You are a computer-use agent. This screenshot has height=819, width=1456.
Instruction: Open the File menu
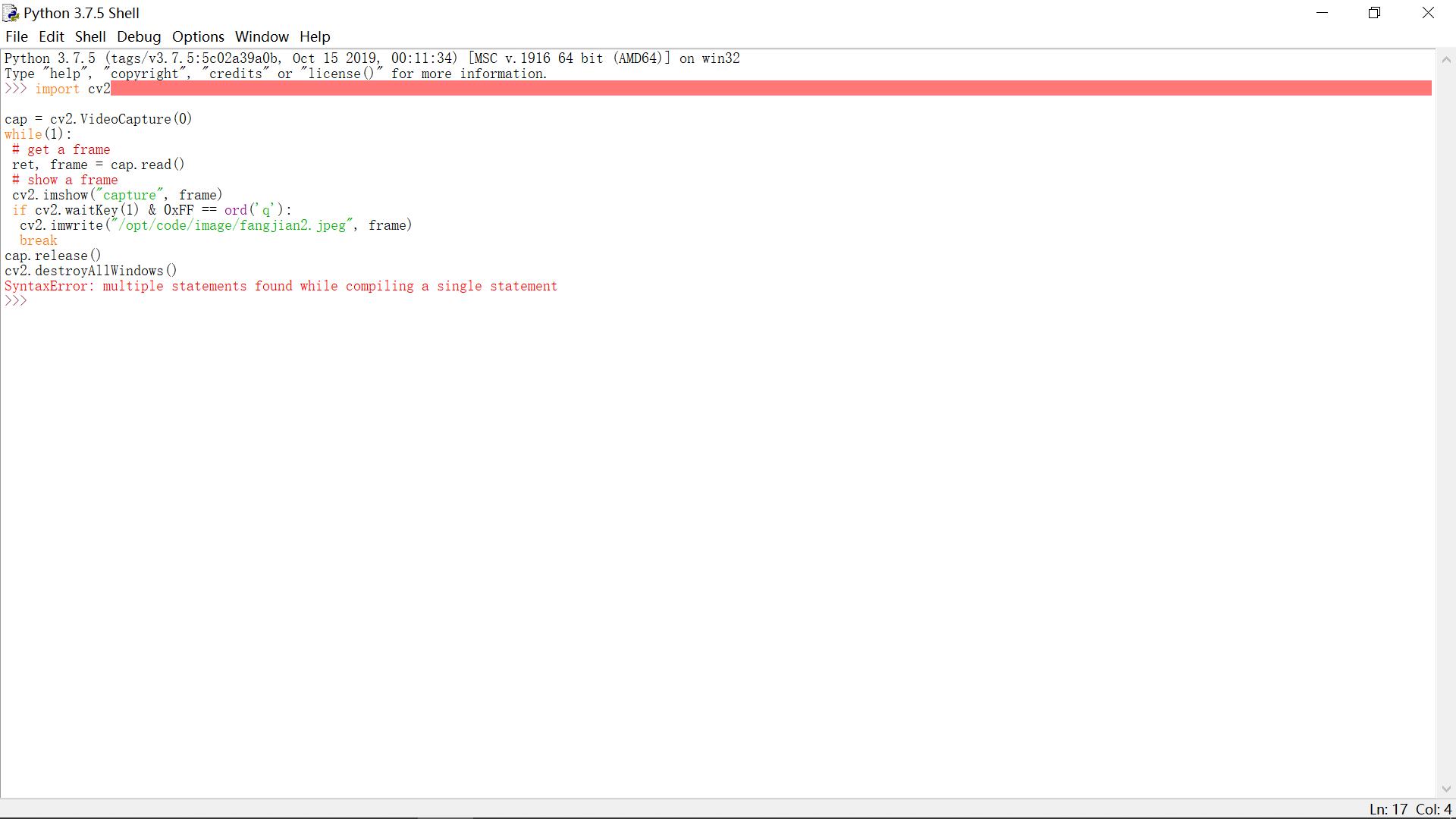[x=16, y=36]
